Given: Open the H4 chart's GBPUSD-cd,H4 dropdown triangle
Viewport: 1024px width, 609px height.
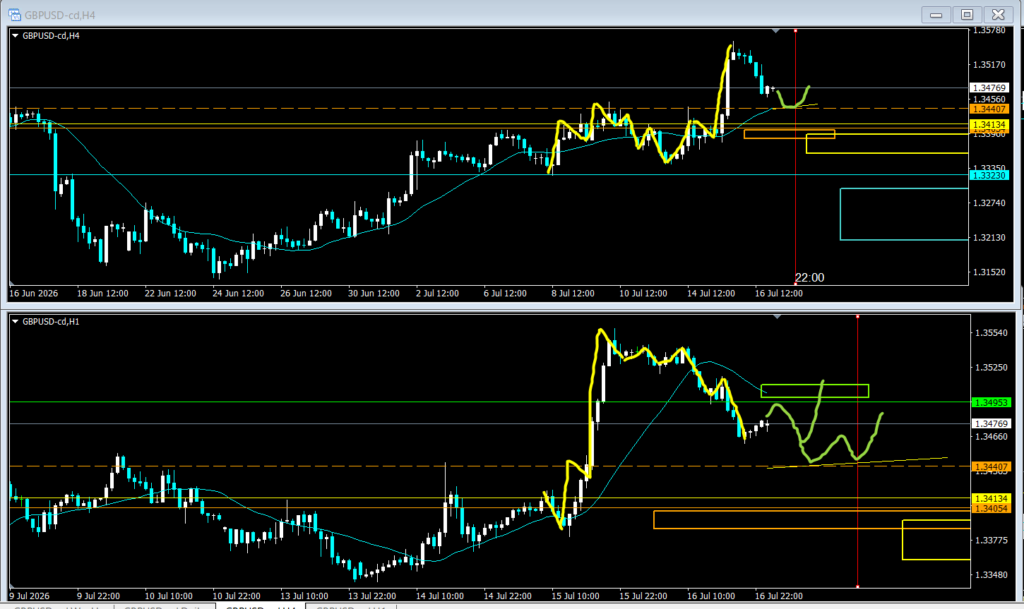Looking at the screenshot, I should 15,36.
